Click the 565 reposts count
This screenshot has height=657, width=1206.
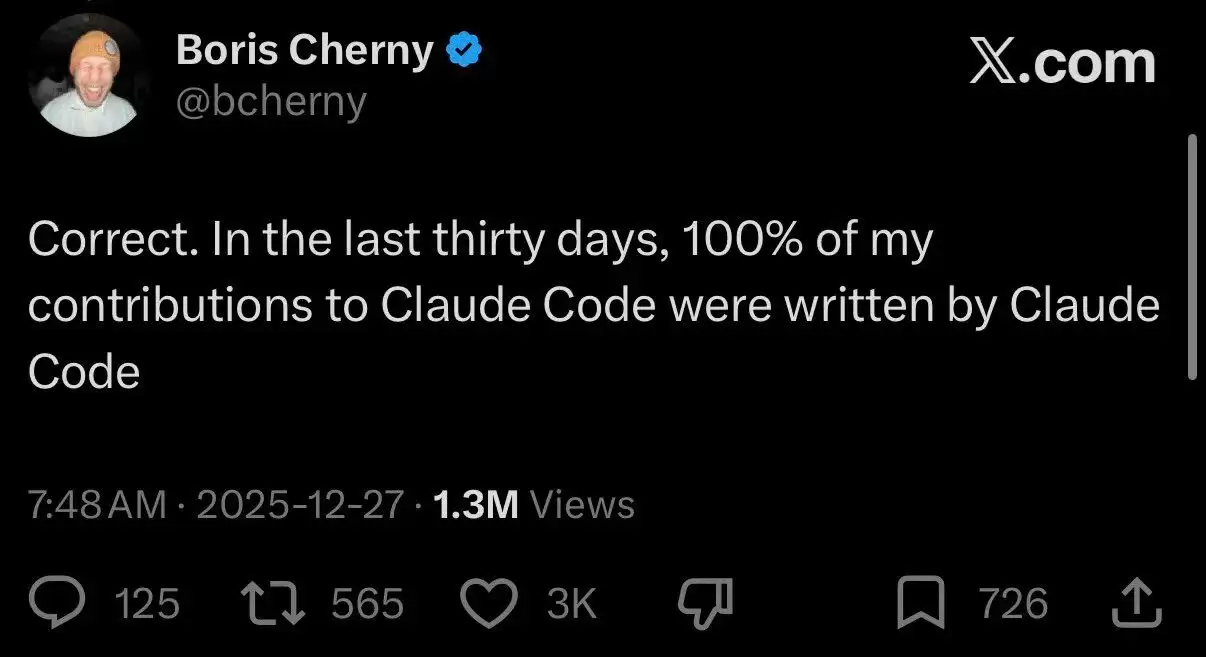(367, 605)
